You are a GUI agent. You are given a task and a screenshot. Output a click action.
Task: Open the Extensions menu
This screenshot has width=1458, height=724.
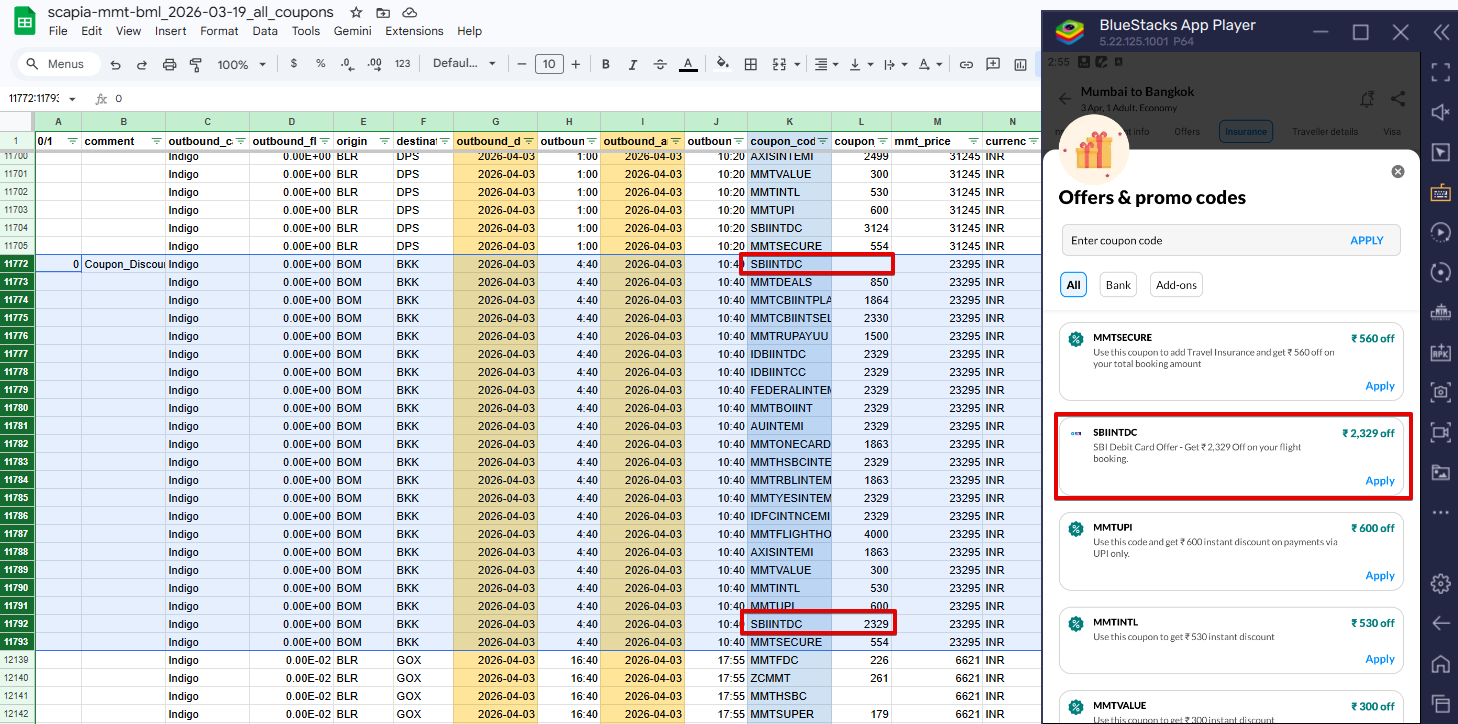[414, 31]
